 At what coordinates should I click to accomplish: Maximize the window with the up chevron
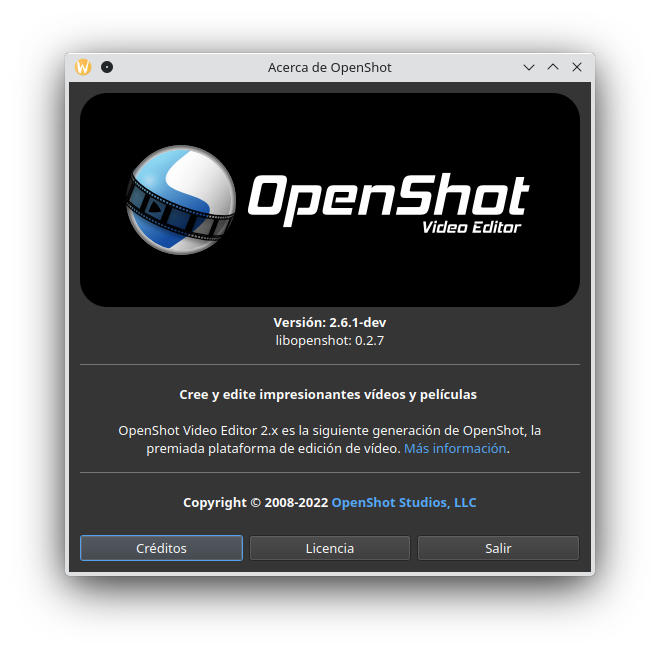553,67
